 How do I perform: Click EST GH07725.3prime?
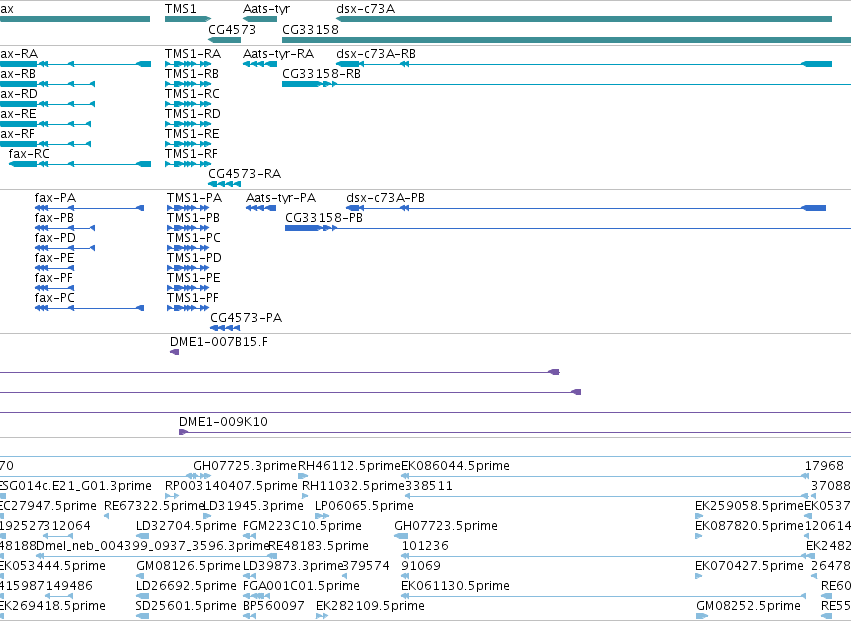245,466
